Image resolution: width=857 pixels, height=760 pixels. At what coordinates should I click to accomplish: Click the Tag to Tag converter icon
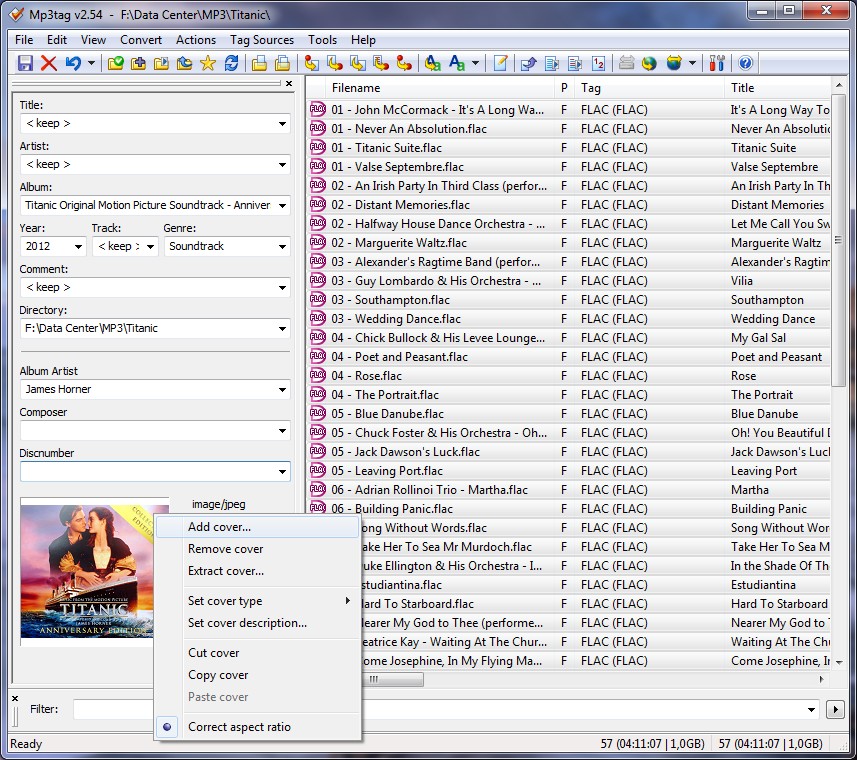404,63
